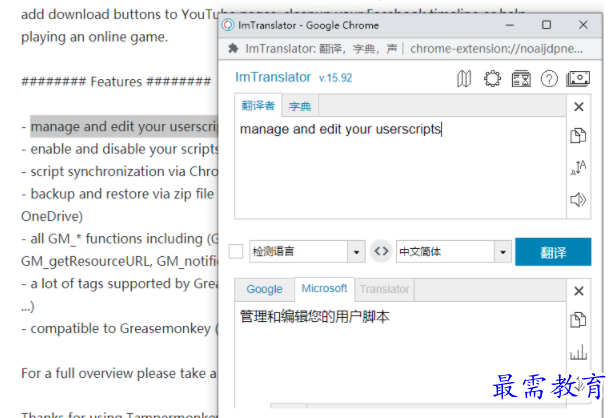The image size is (614, 418).
Task: Click 'script synchronization via Chrome' line in page
Action: tap(124, 171)
